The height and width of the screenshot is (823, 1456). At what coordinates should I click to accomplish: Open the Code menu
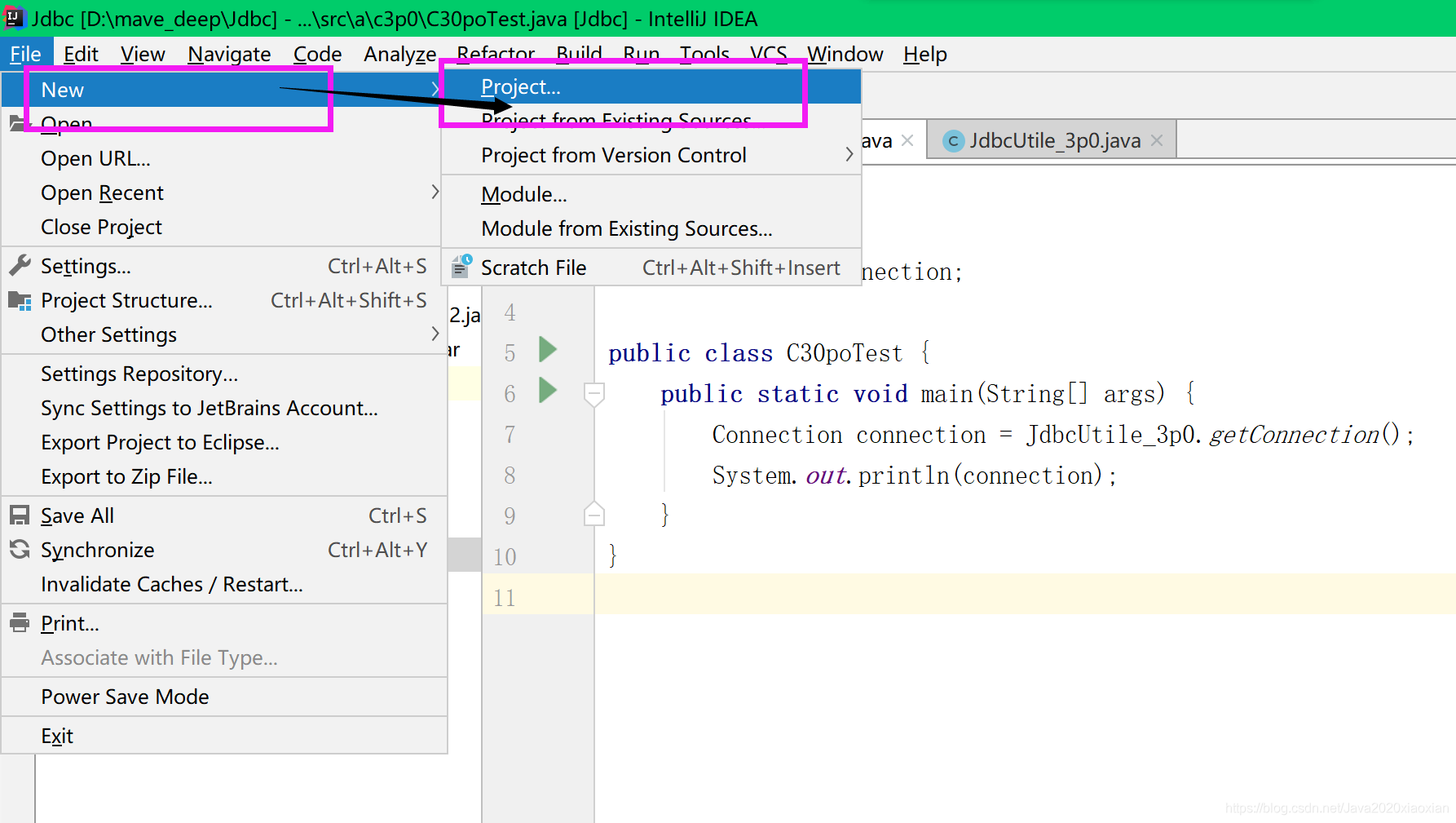click(x=317, y=55)
